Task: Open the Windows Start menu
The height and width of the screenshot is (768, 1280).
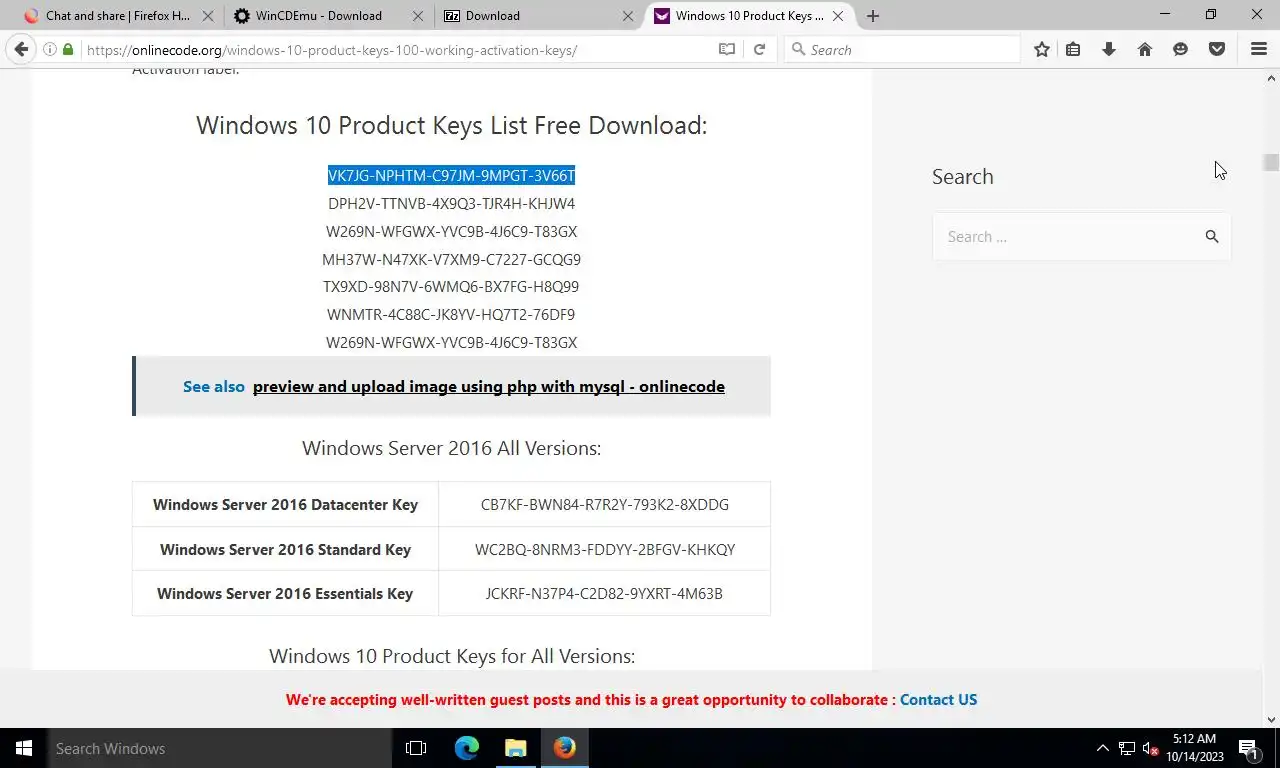Action: [x=23, y=748]
